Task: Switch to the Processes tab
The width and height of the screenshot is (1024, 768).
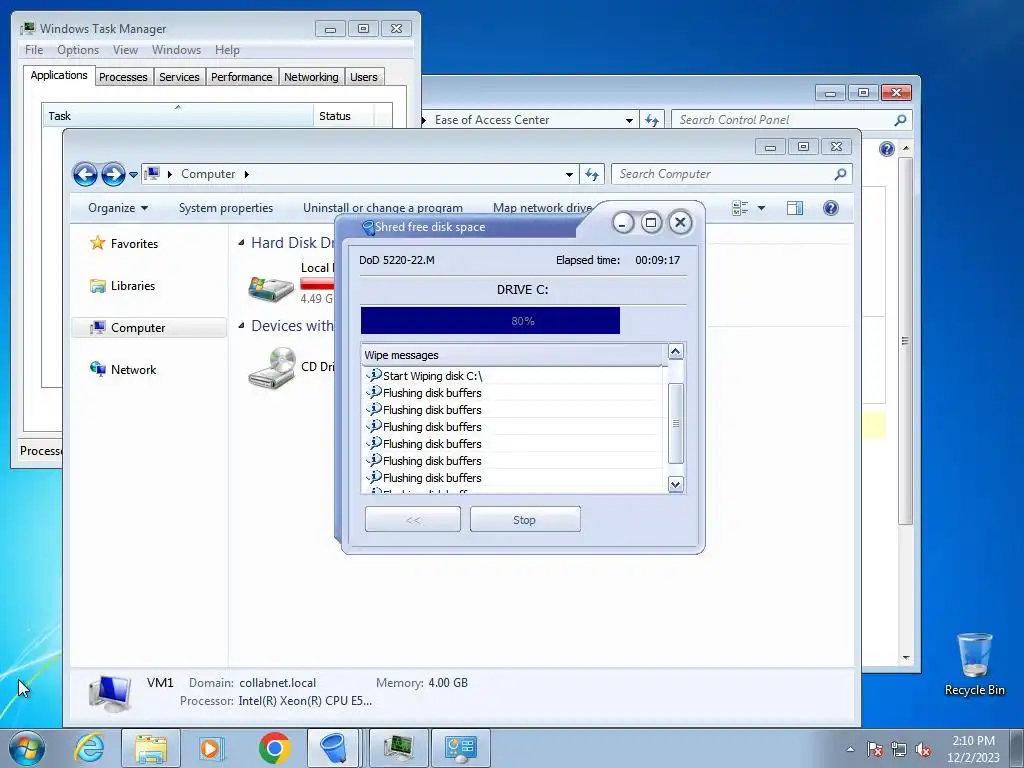Action: click(123, 77)
